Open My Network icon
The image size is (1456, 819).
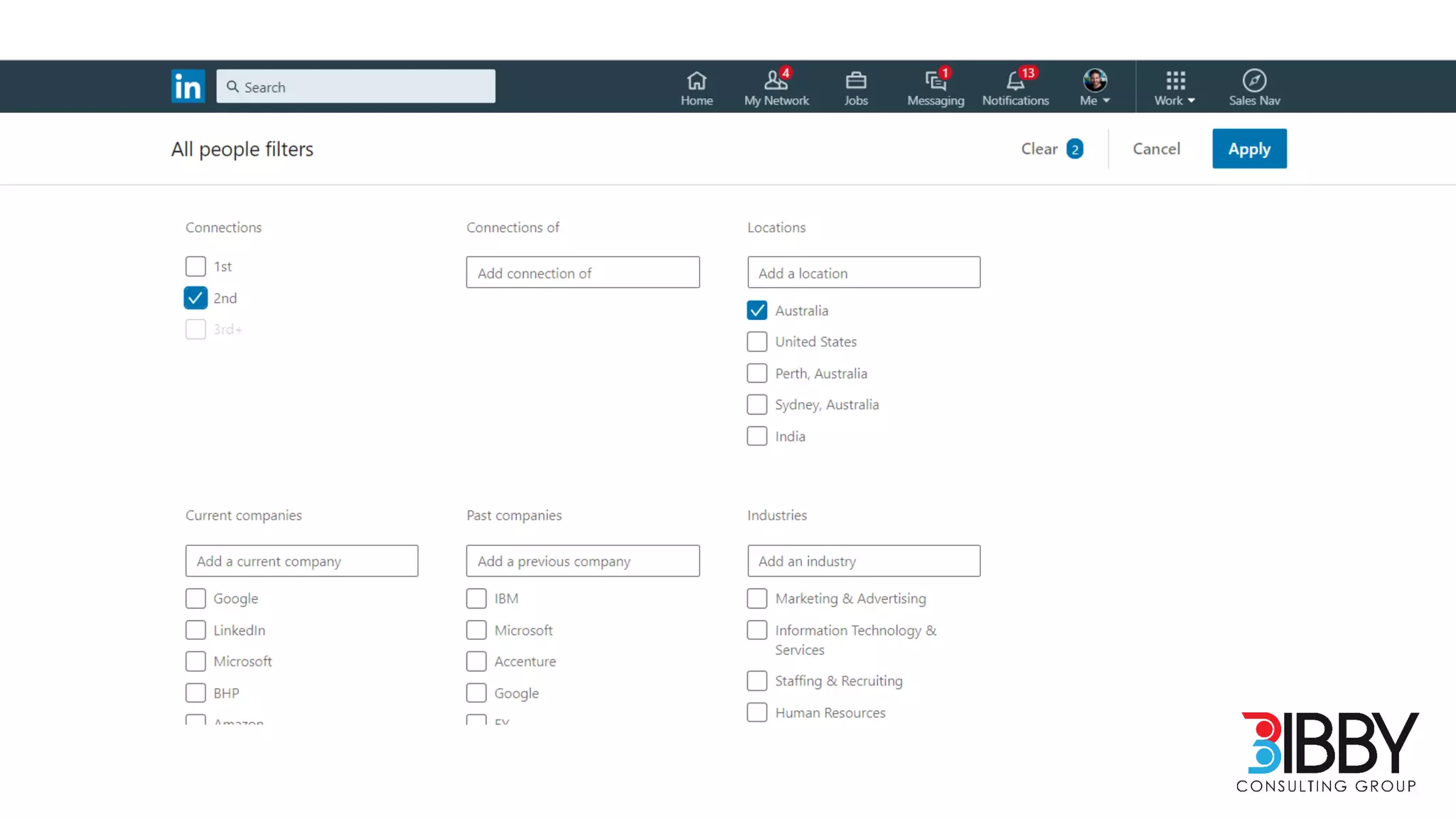click(776, 80)
